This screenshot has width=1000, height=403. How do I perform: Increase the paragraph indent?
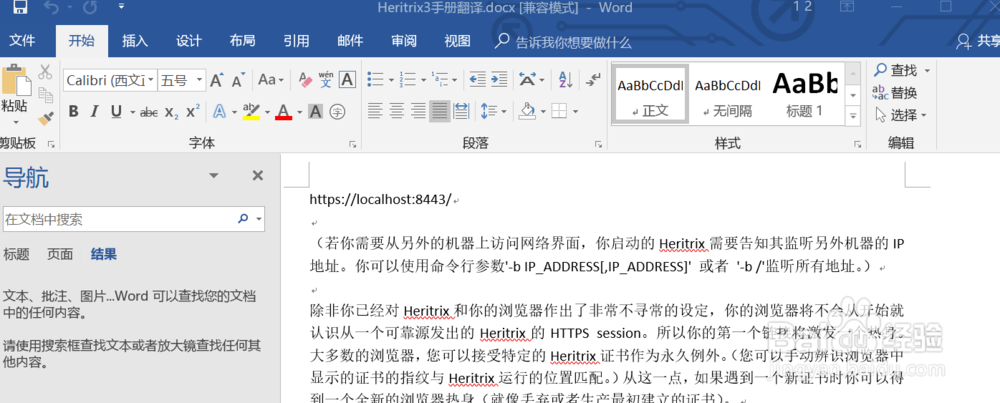pos(499,80)
